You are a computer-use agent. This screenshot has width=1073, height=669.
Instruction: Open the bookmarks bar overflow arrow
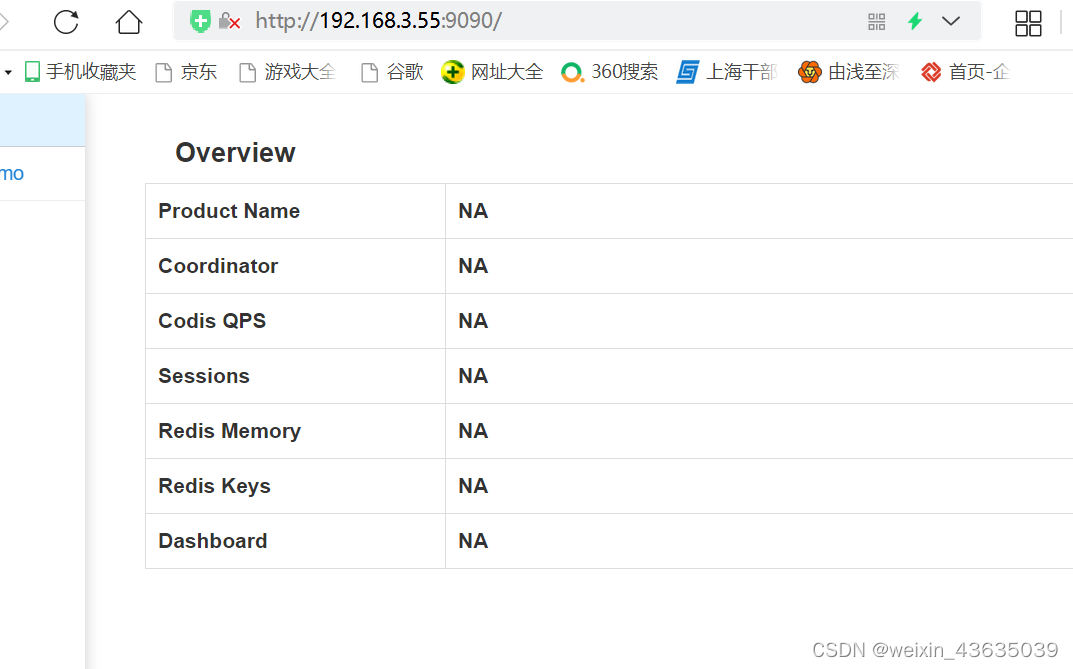pyautogui.click(x=6, y=71)
